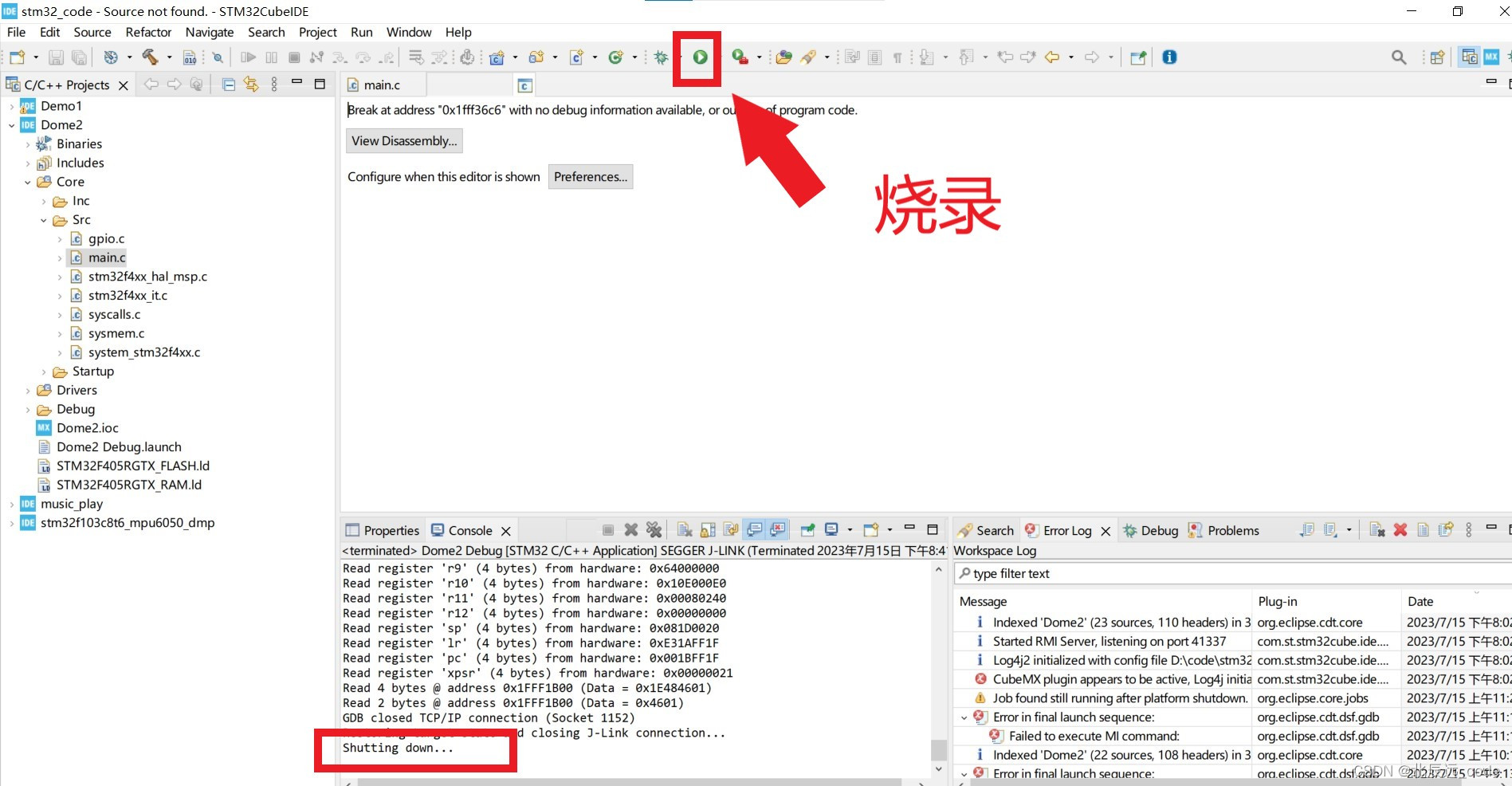Click Pin Console icon
This screenshot has height=786, width=1512.
808,530
